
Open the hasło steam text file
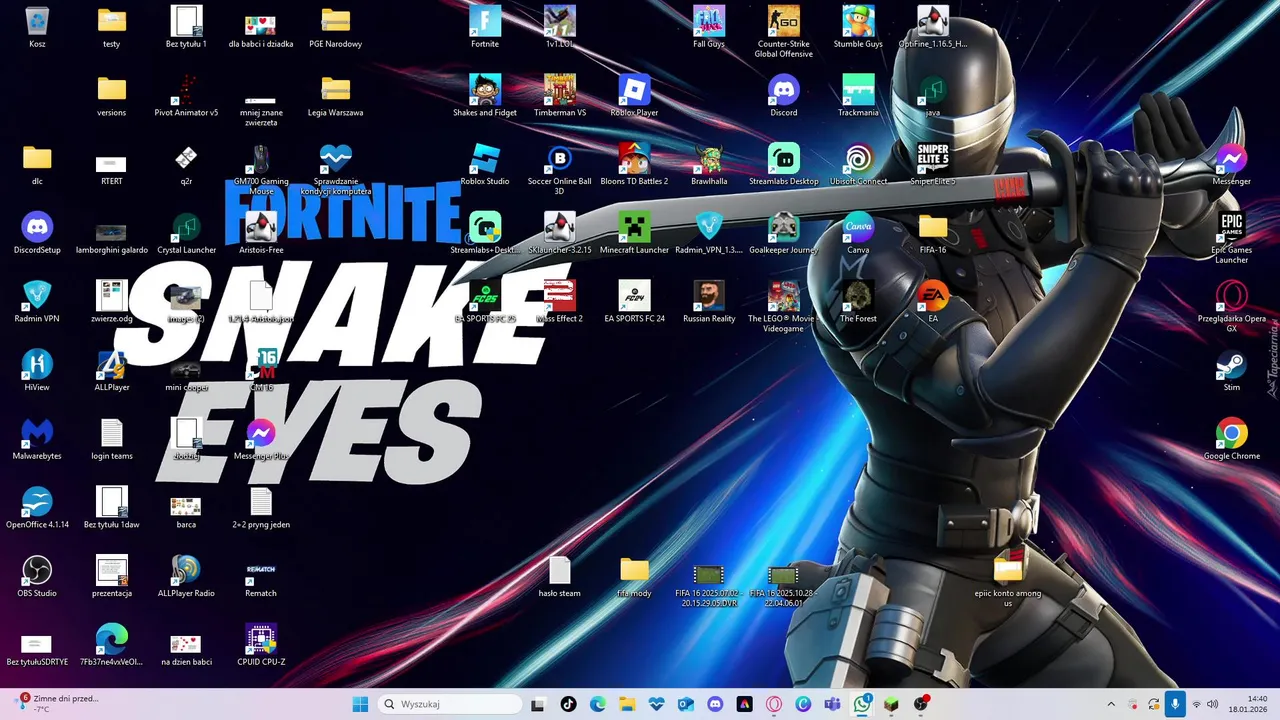pyautogui.click(x=560, y=577)
